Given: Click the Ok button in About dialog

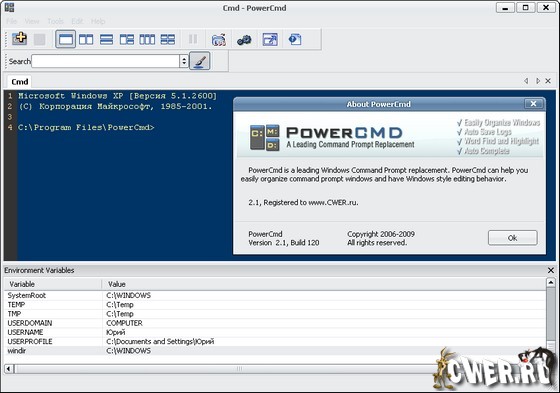Looking at the screenshot, I should tap(512, 238).
